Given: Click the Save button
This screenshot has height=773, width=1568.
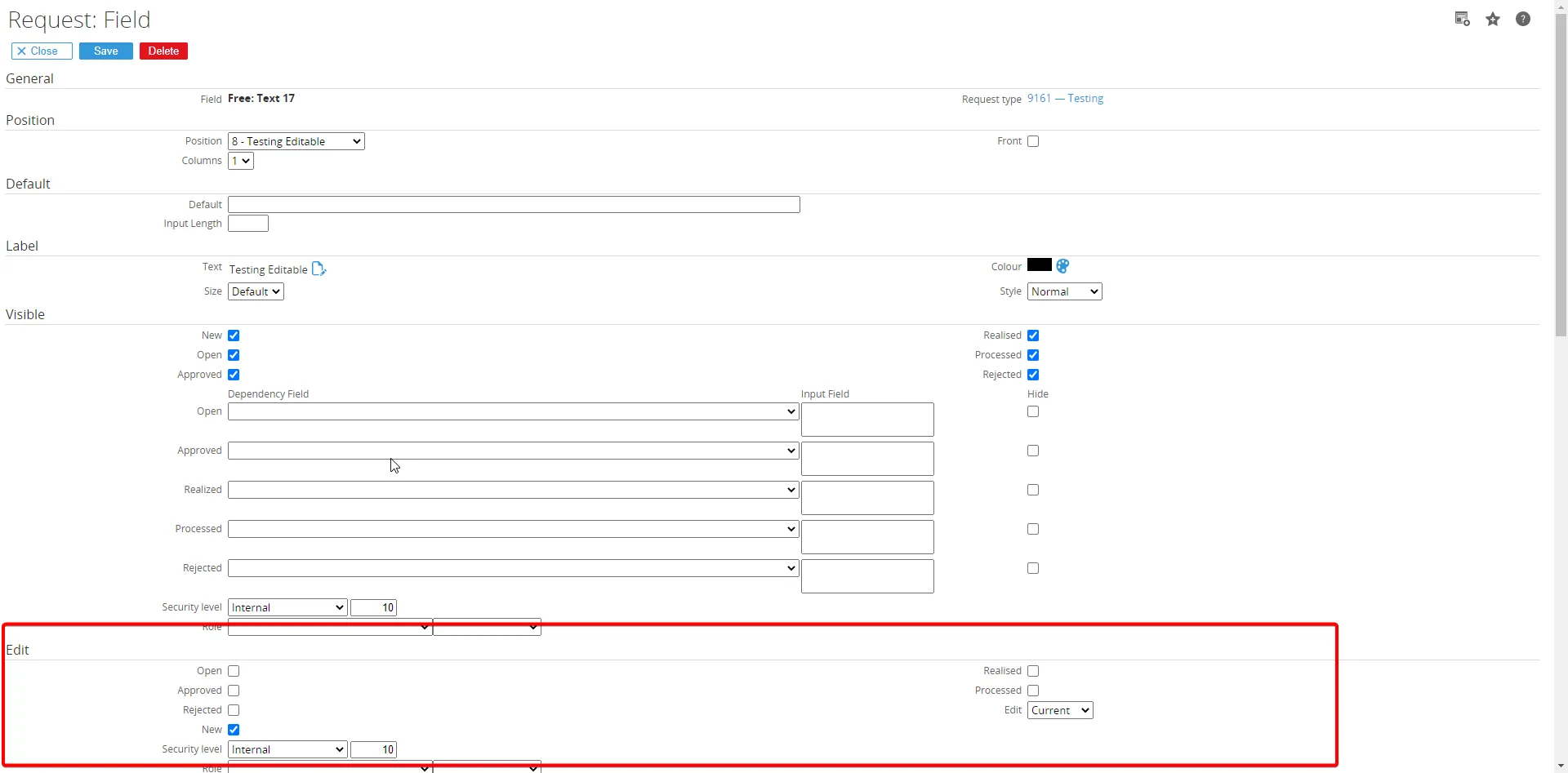Looking at the screenshot, I should click(x=106, y=51).
